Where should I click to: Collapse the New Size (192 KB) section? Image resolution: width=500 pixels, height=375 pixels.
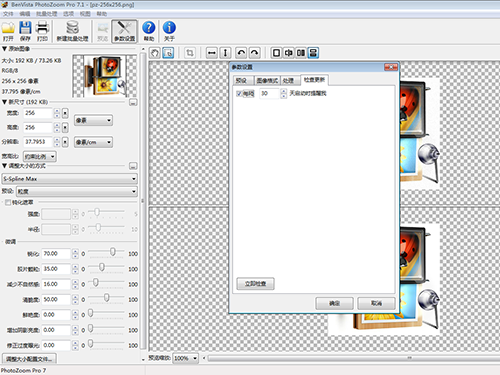(4, 102)
